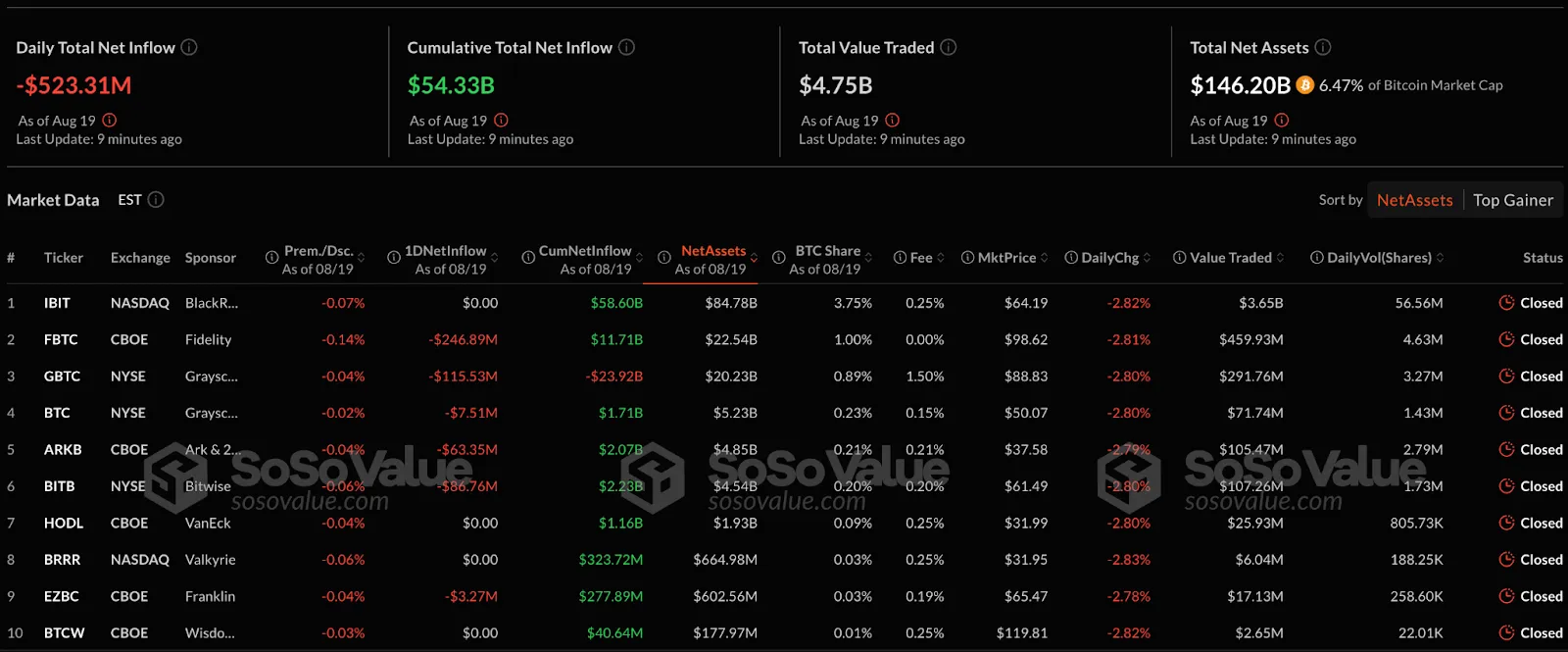The width and height of the screenshot is (1568, 652).
Task: Click the clock icon in IBIT status
Action: pyautogui.click(x=1506, y=303)
